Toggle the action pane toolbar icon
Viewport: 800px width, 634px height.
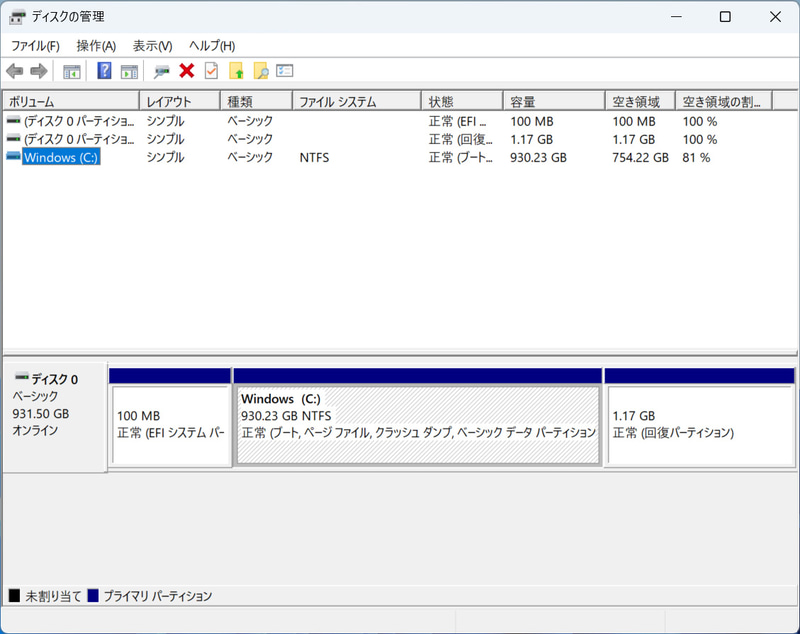click(x=129, y=71)
